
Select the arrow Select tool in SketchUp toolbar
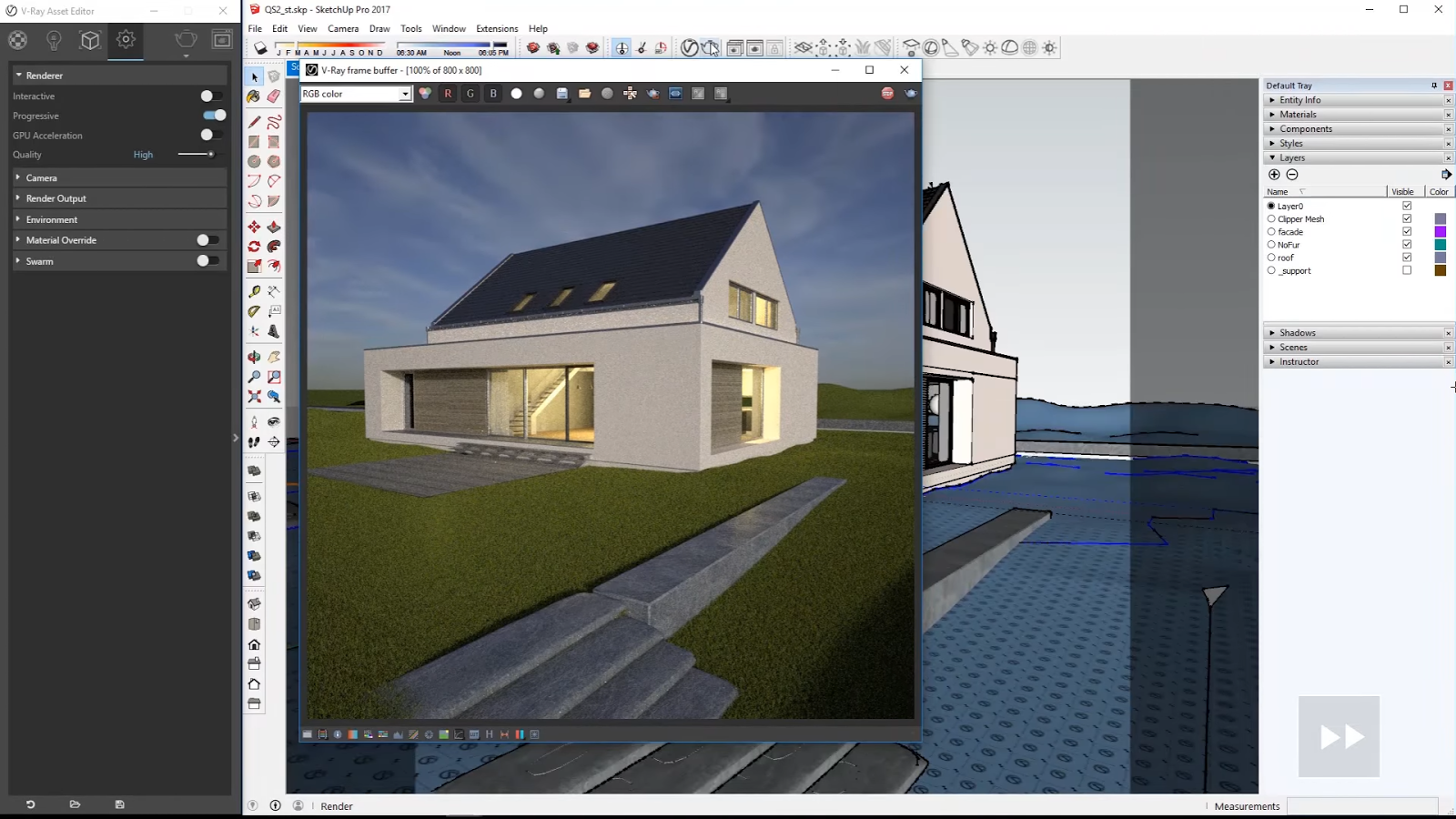[x=255, y=77]
